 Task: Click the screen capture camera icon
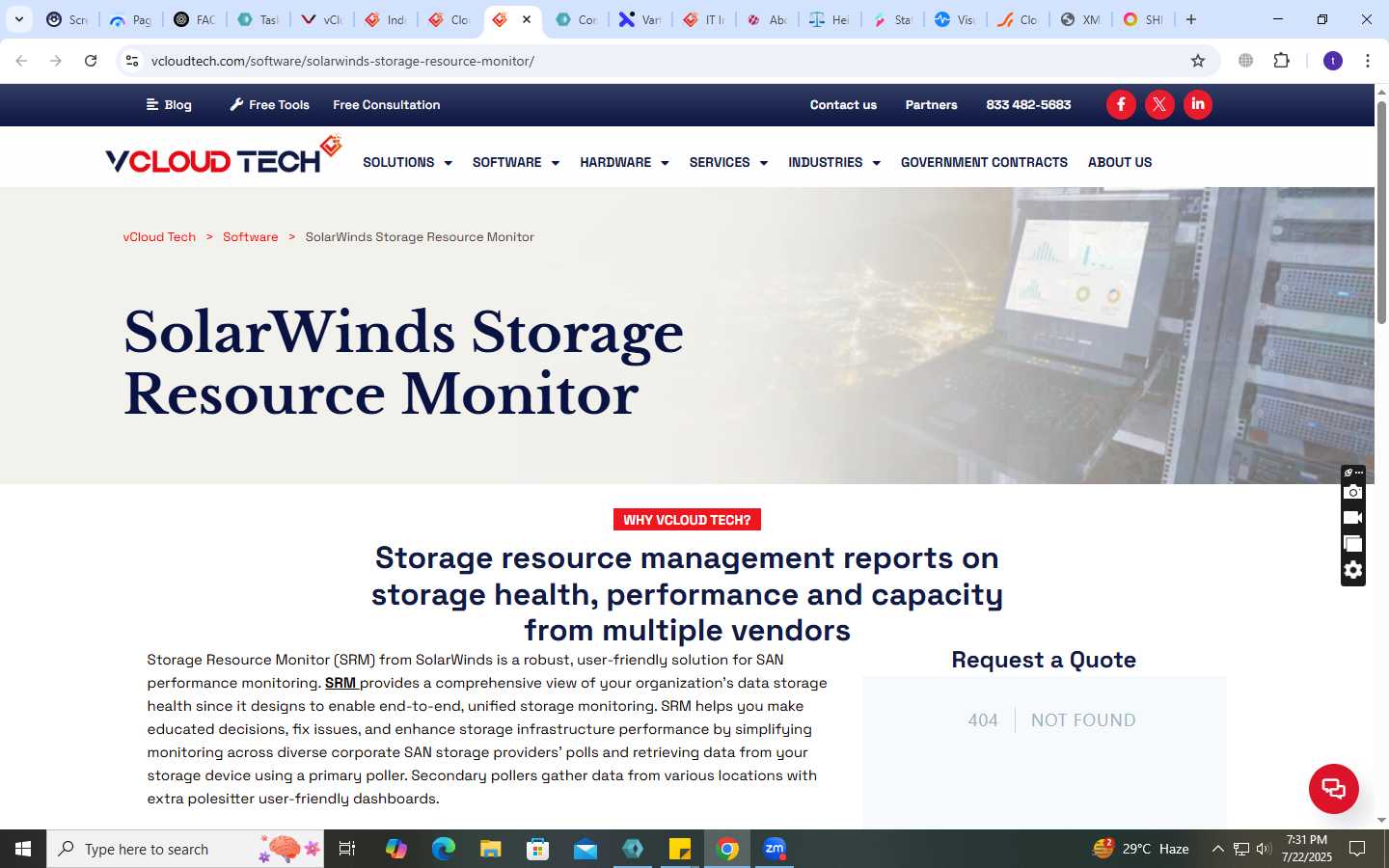point(1353,493)
